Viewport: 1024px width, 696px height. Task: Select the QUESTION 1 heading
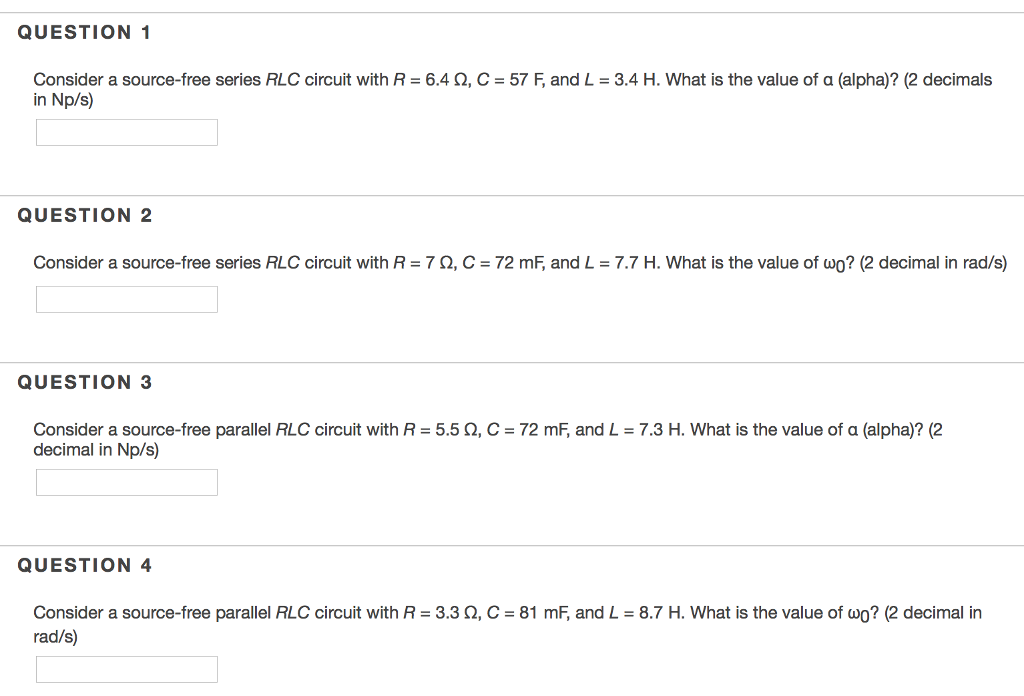pyautogui.click(x=84, y=32)
